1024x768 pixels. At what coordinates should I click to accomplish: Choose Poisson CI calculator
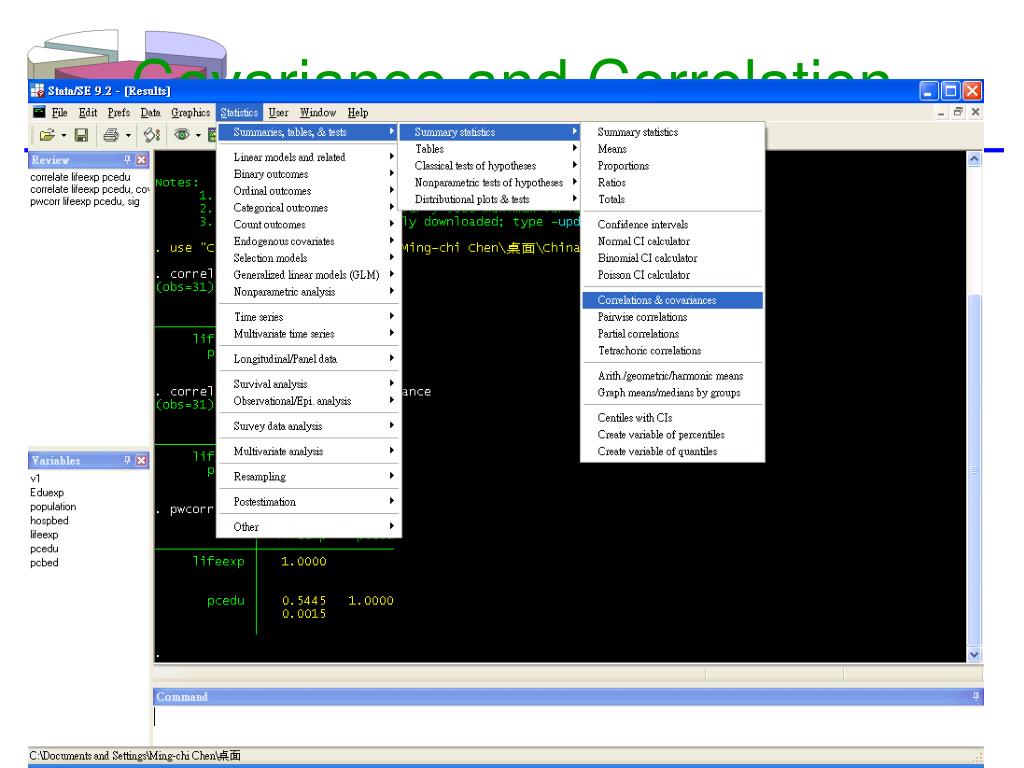tap(672, 275)
